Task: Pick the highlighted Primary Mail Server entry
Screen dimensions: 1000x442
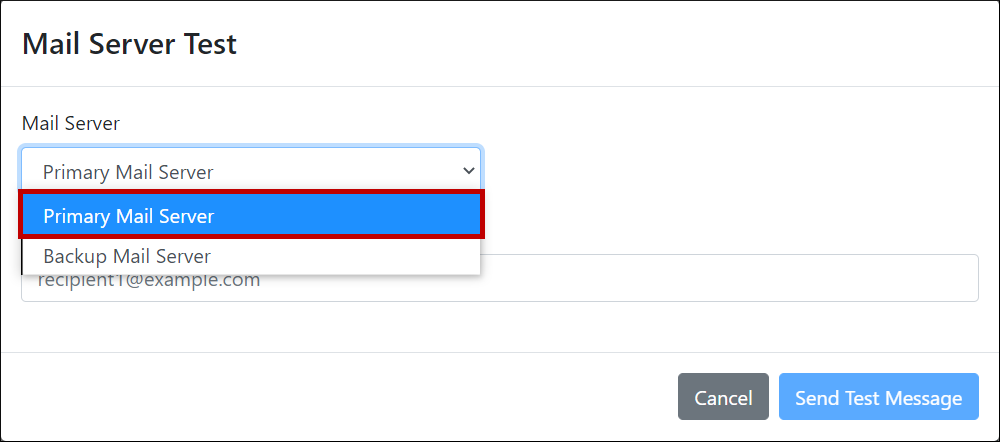Action: 250,215
